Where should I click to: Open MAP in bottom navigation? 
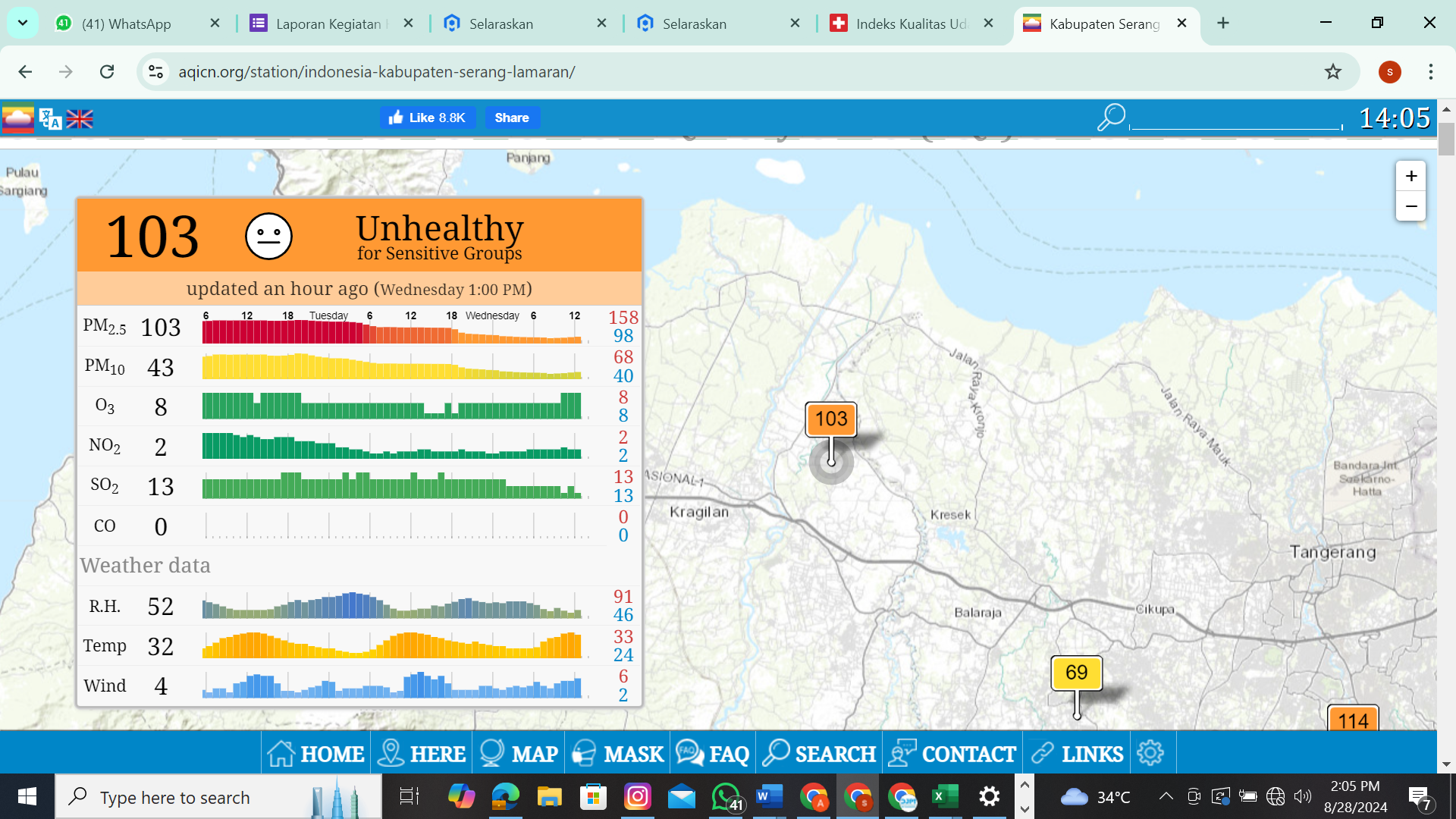tap(519, 754)
